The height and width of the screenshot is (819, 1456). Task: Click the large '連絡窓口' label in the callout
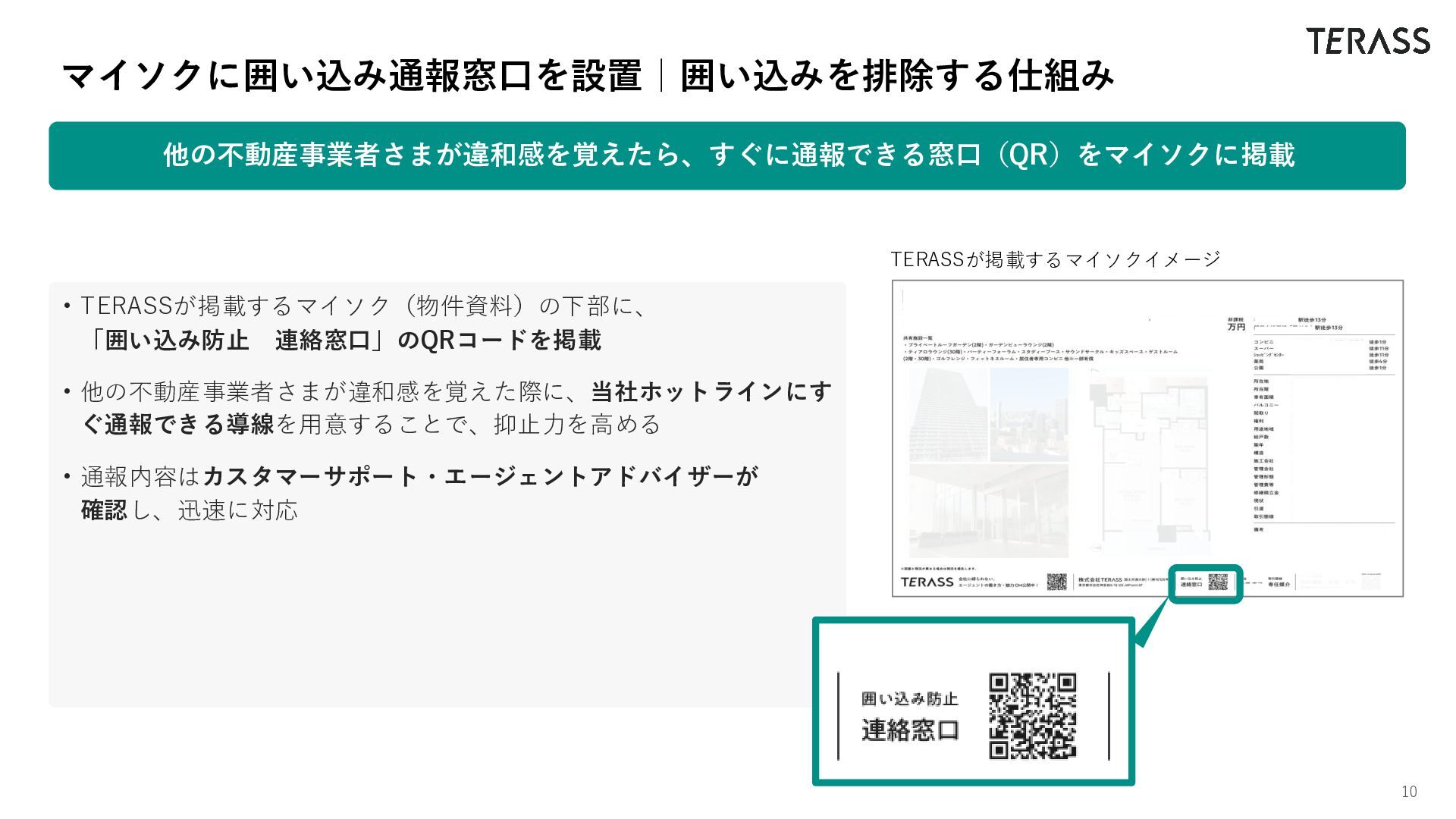[910, 730]
